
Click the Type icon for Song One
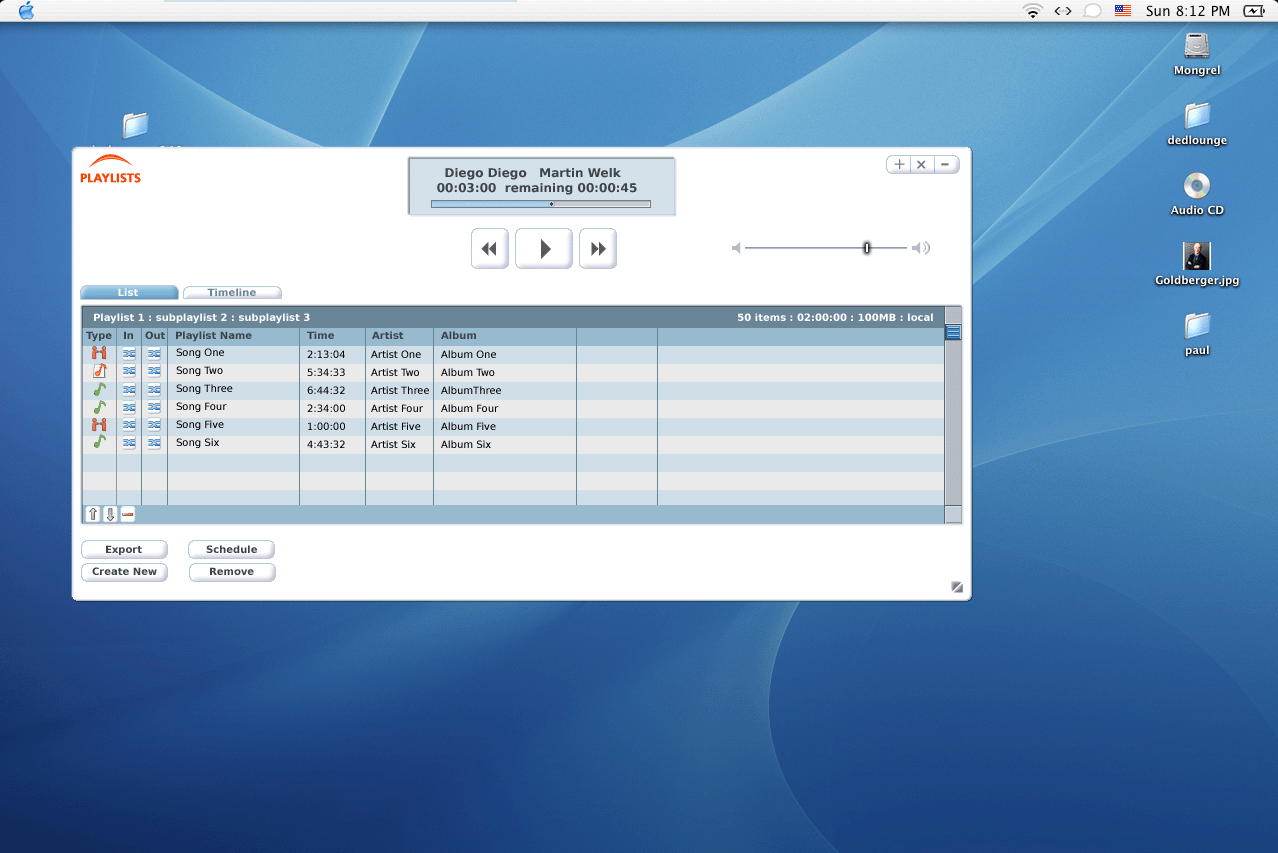(99, 353)
